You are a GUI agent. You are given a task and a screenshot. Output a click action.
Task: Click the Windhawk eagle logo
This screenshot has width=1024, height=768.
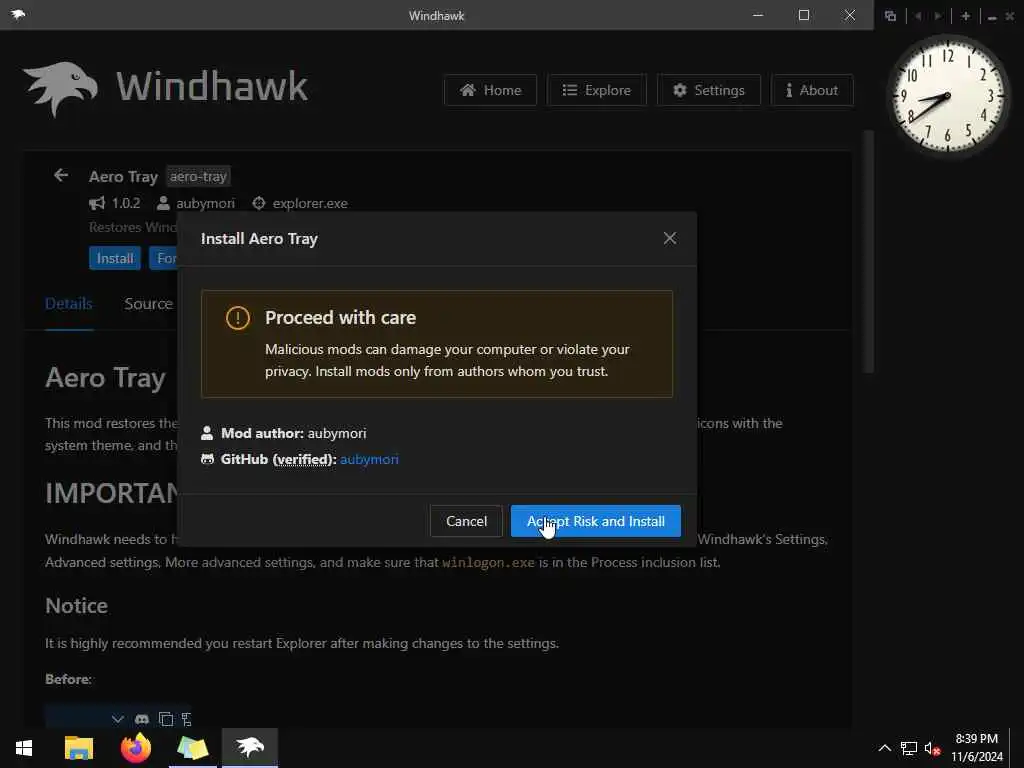pyautogui.click(x=60, y=89)
